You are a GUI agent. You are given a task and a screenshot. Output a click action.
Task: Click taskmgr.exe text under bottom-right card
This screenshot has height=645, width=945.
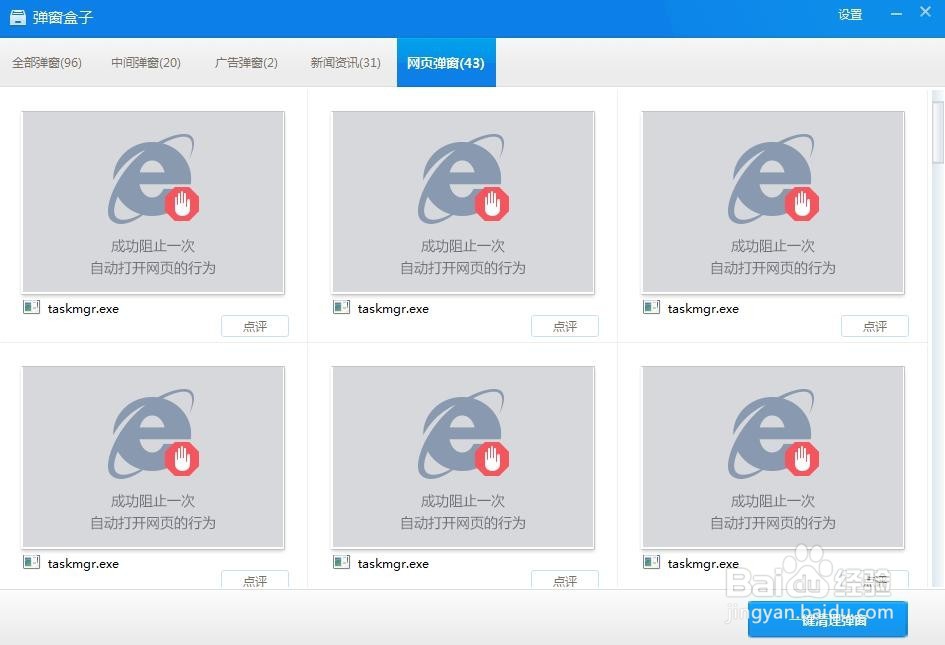pos(703,564)
